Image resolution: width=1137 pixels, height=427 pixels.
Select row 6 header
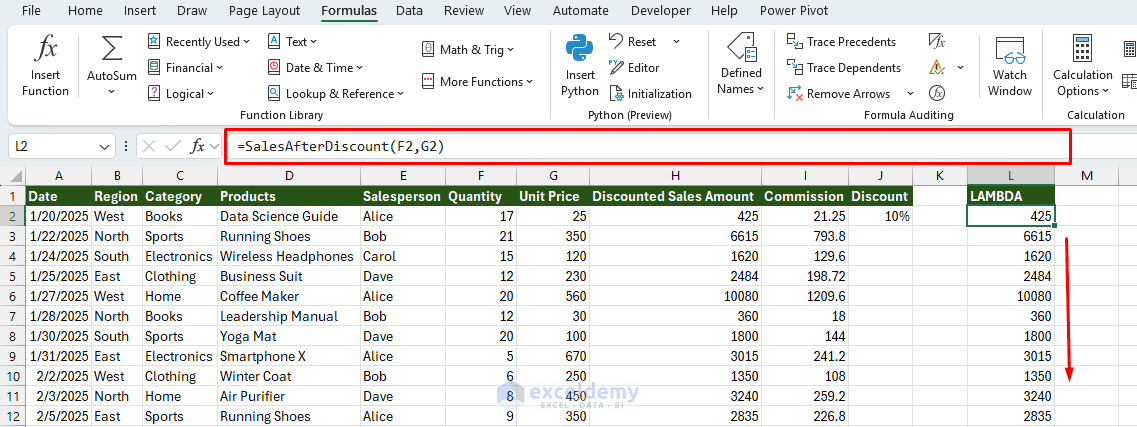tap(13, 297)
